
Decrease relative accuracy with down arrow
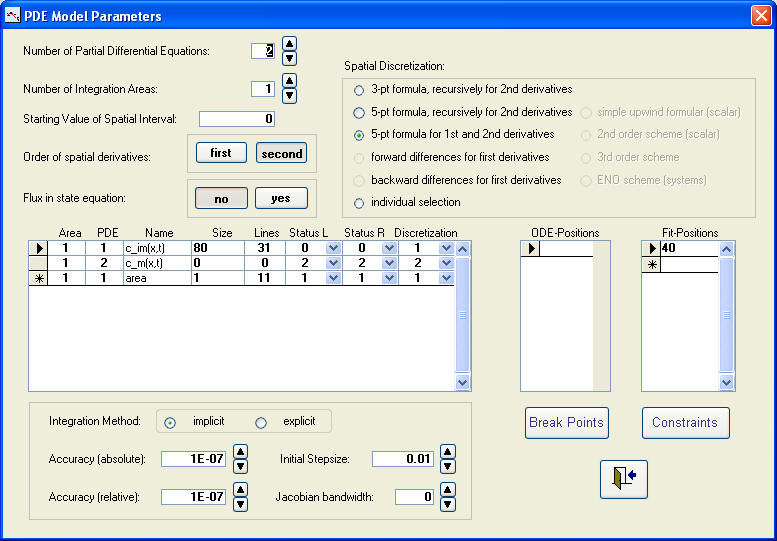coord(240,504)
